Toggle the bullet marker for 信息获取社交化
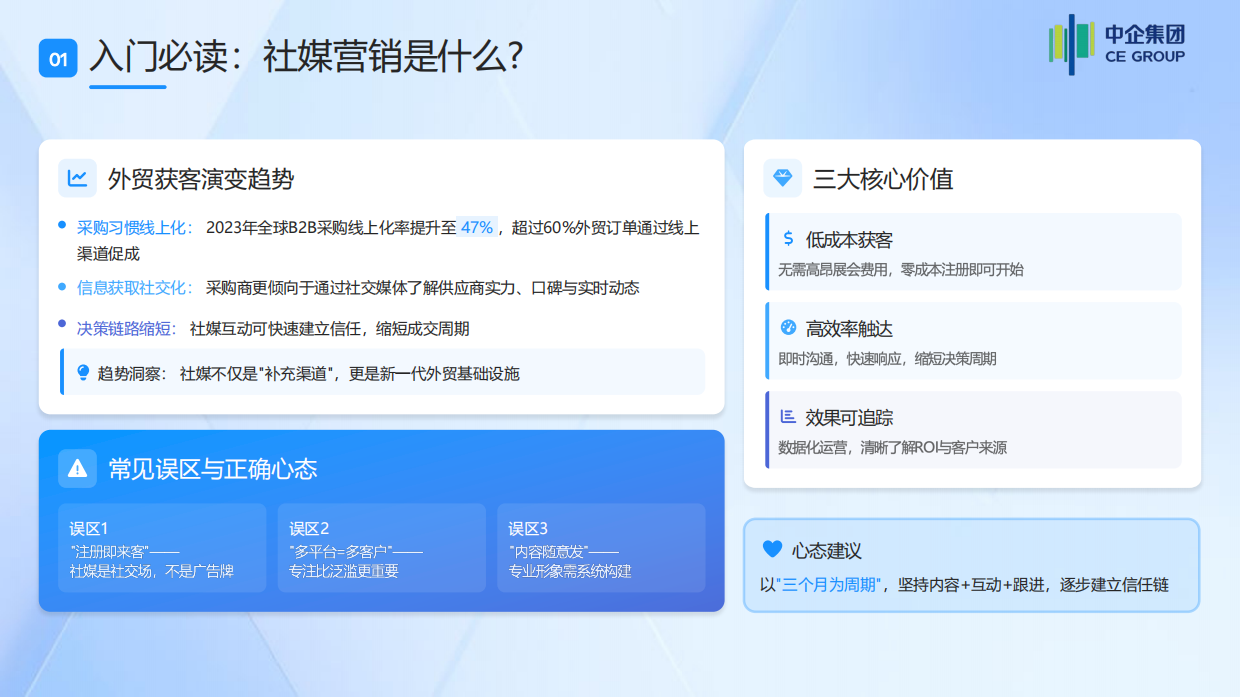Screen dimensions: 1240x697 tap(62, 287)
